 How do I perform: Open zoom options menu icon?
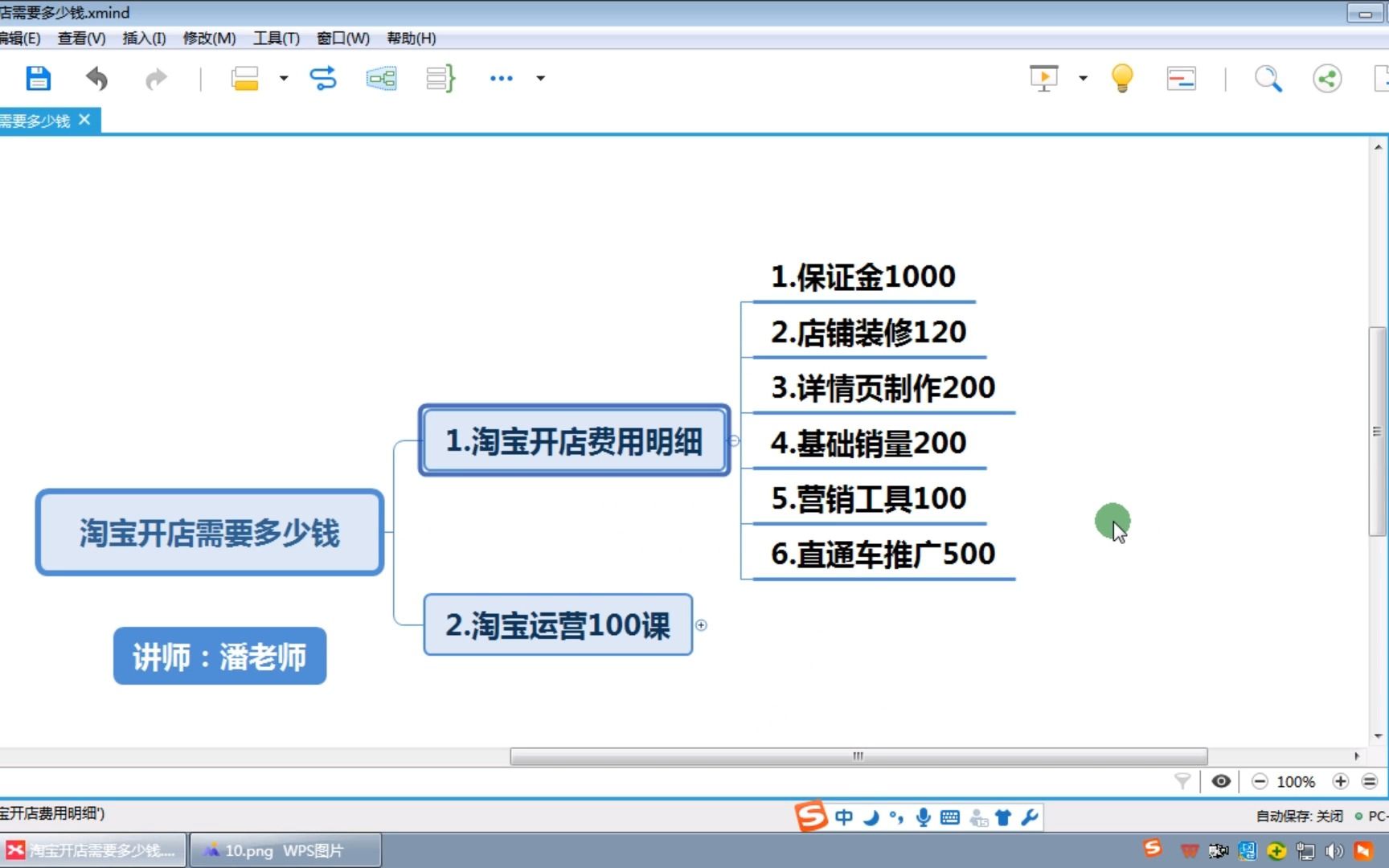tap(1370, 781)
